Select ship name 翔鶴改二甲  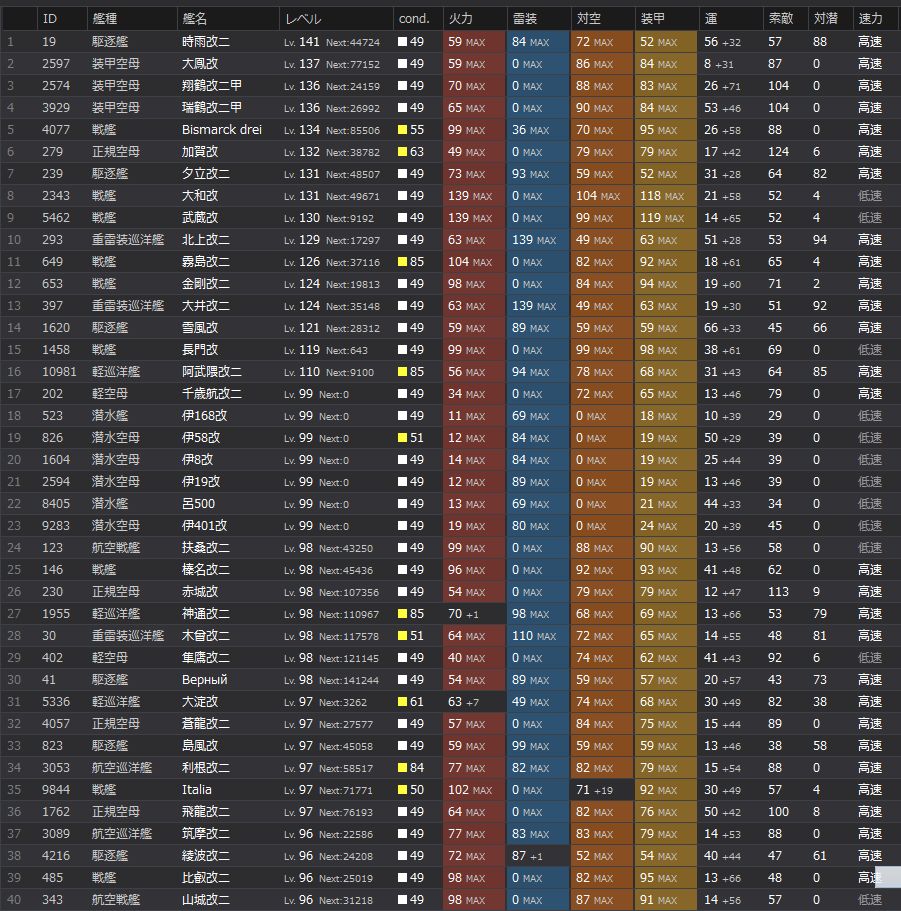click(211, 86)
